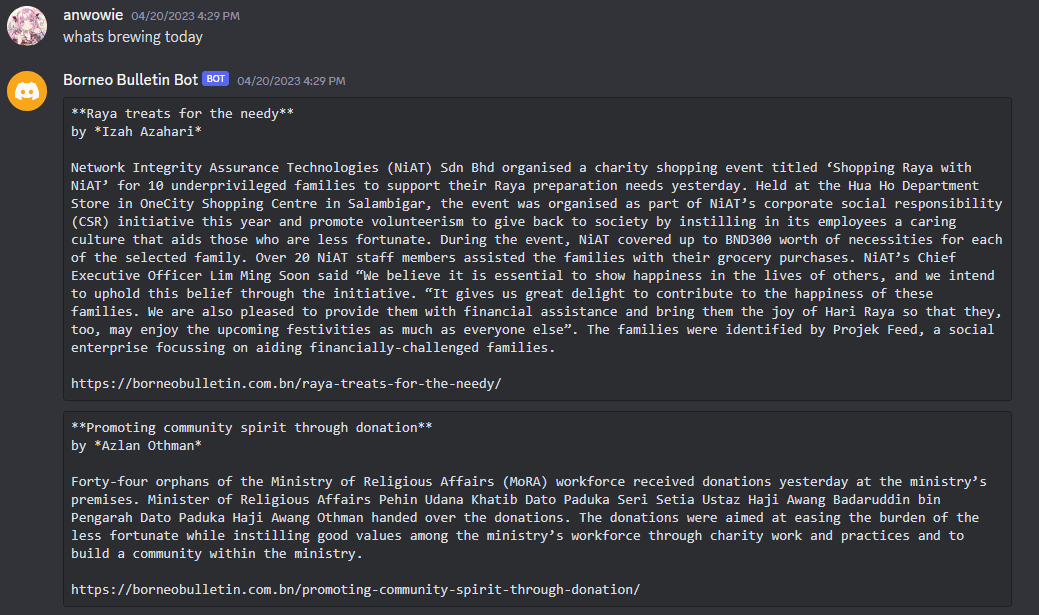
Task: Click the 'Promoting community spirit through donation' headline
Action: 252,428
